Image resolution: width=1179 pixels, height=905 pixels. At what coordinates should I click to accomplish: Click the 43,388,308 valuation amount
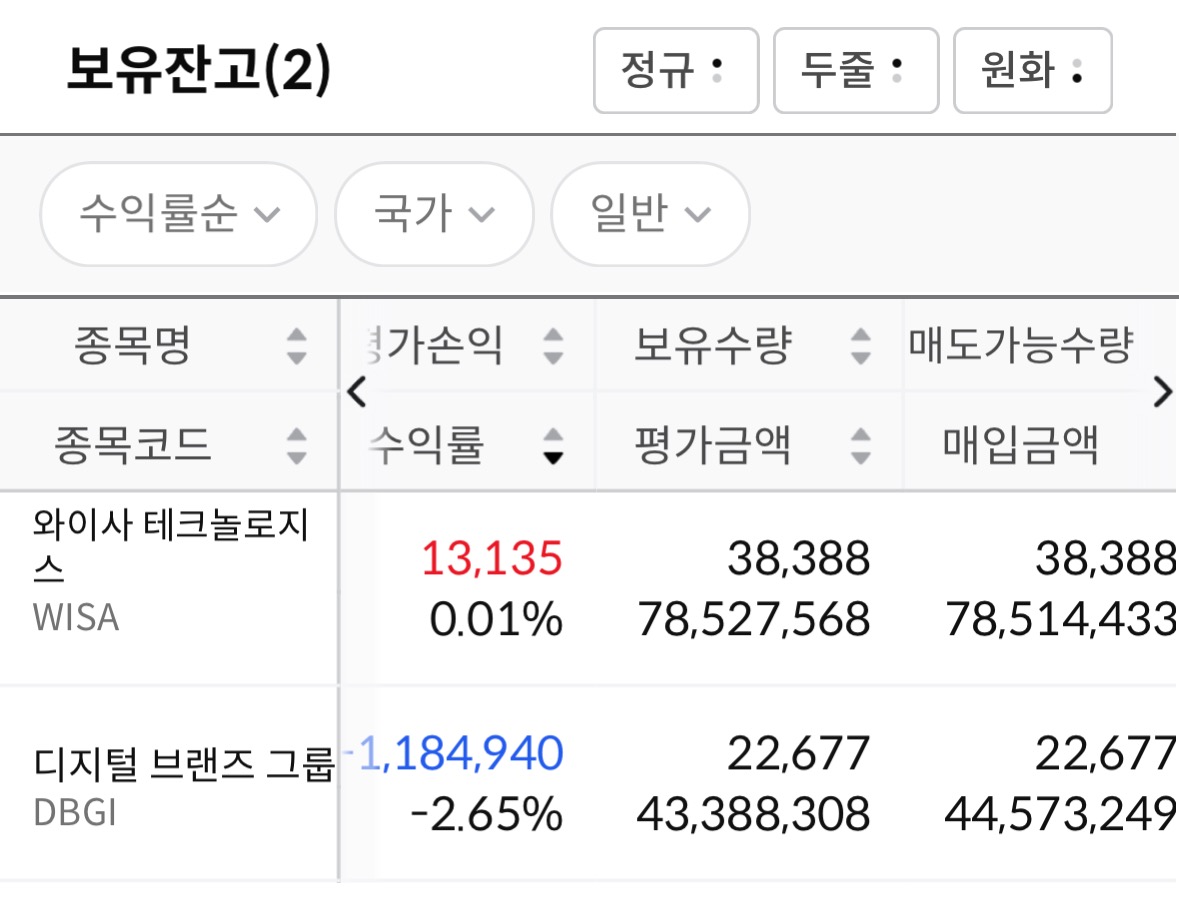tap(753, 814)
